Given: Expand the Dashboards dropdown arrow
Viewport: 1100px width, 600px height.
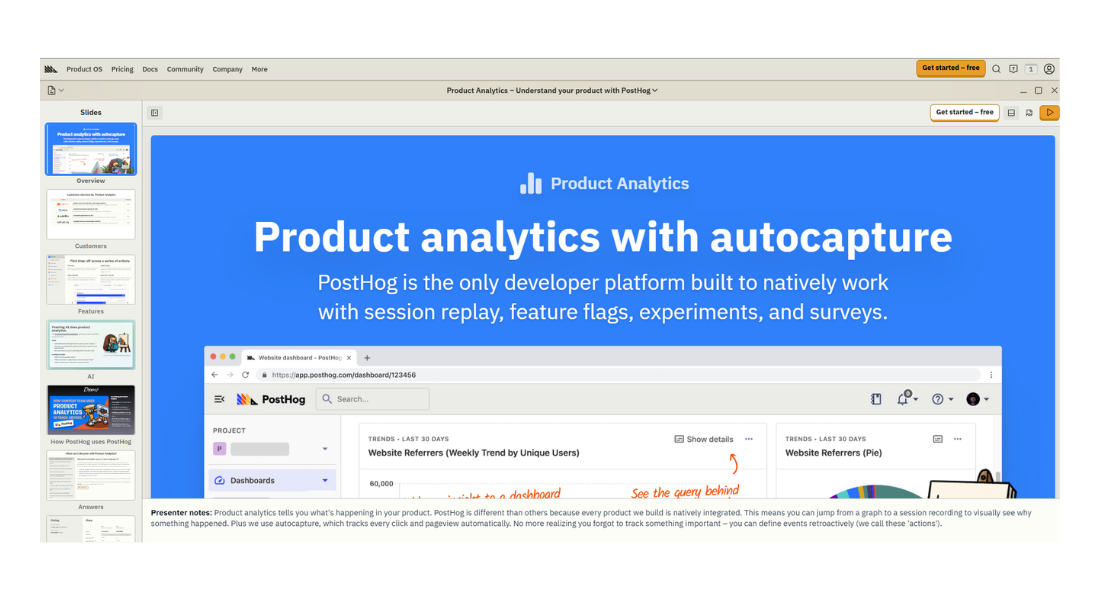Looking at the screenshot, I should (x=325, y=481).
